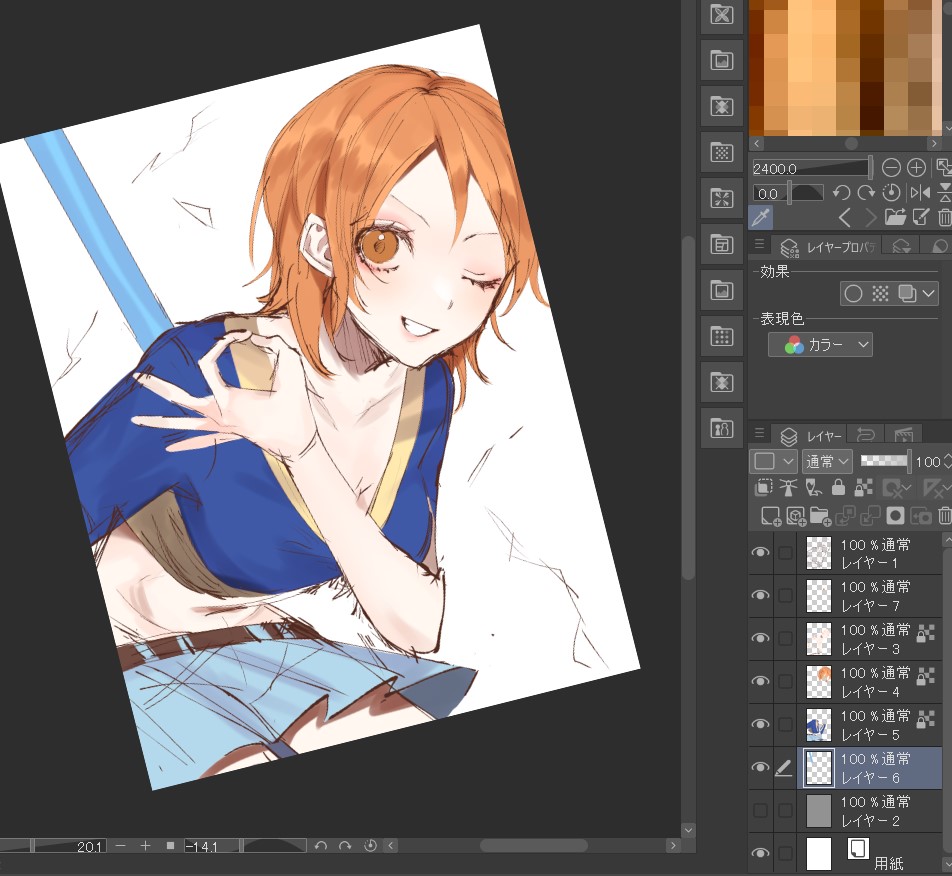Enable tone effect in layer properties

(x=880, y=294)
